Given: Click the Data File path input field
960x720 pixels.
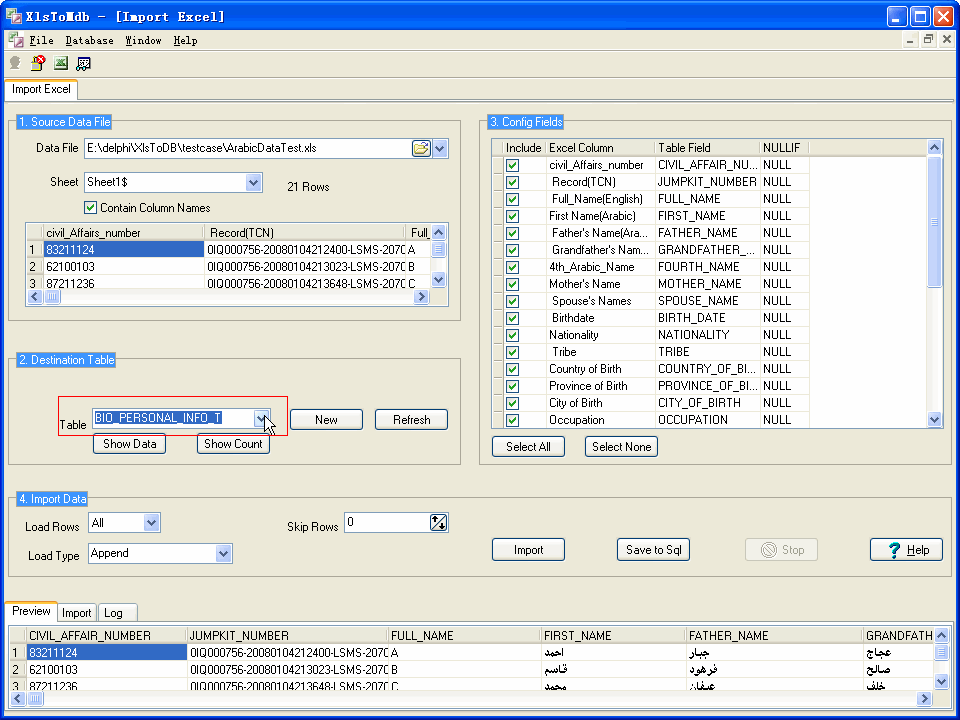Looking at the screenshot, I should pos(247,148).
